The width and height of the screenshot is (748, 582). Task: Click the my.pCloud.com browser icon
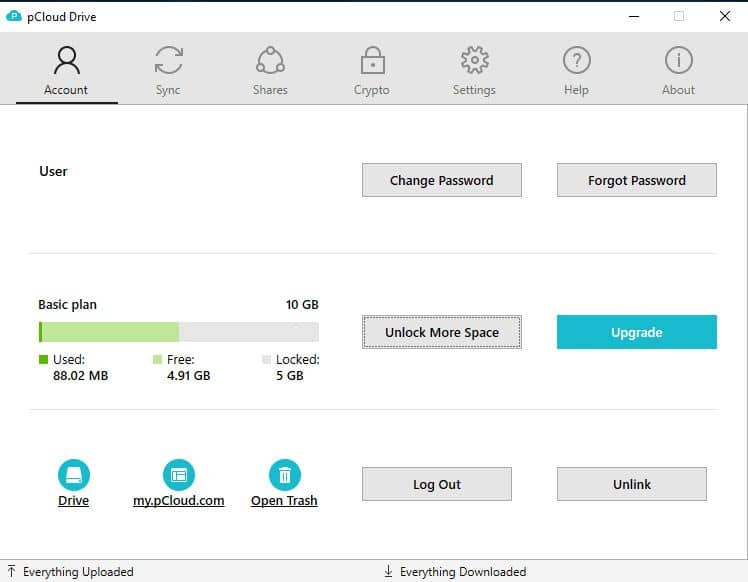[179, 475]
